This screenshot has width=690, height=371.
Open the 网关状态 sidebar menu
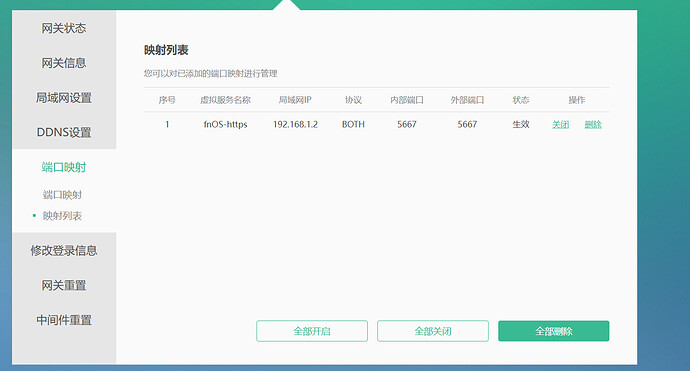pyautogui.click(x=64, y=28)
